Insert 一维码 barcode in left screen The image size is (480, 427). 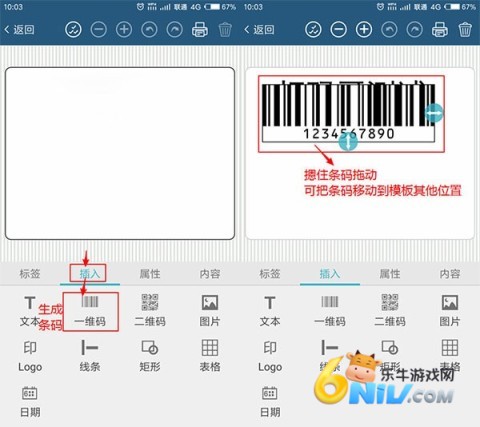tap(90, 311)
